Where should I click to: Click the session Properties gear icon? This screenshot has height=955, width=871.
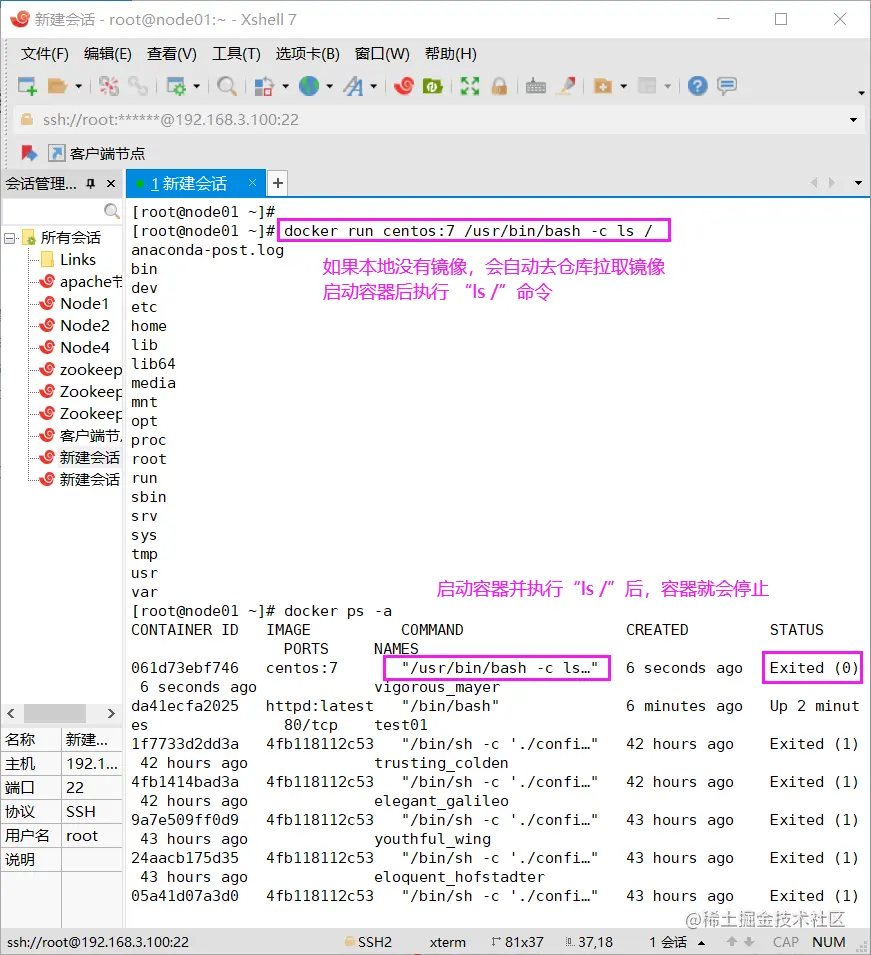click(176, 86)
